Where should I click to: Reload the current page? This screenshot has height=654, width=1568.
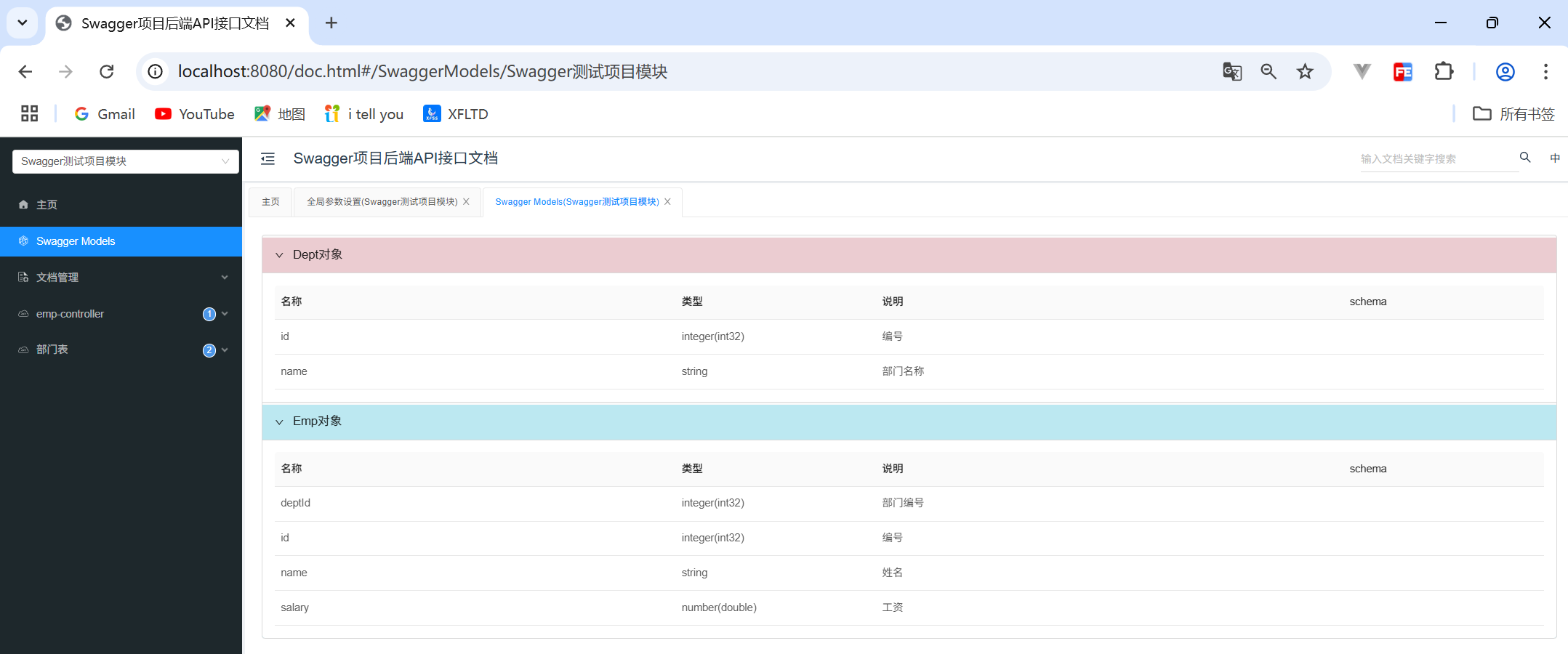107,71
